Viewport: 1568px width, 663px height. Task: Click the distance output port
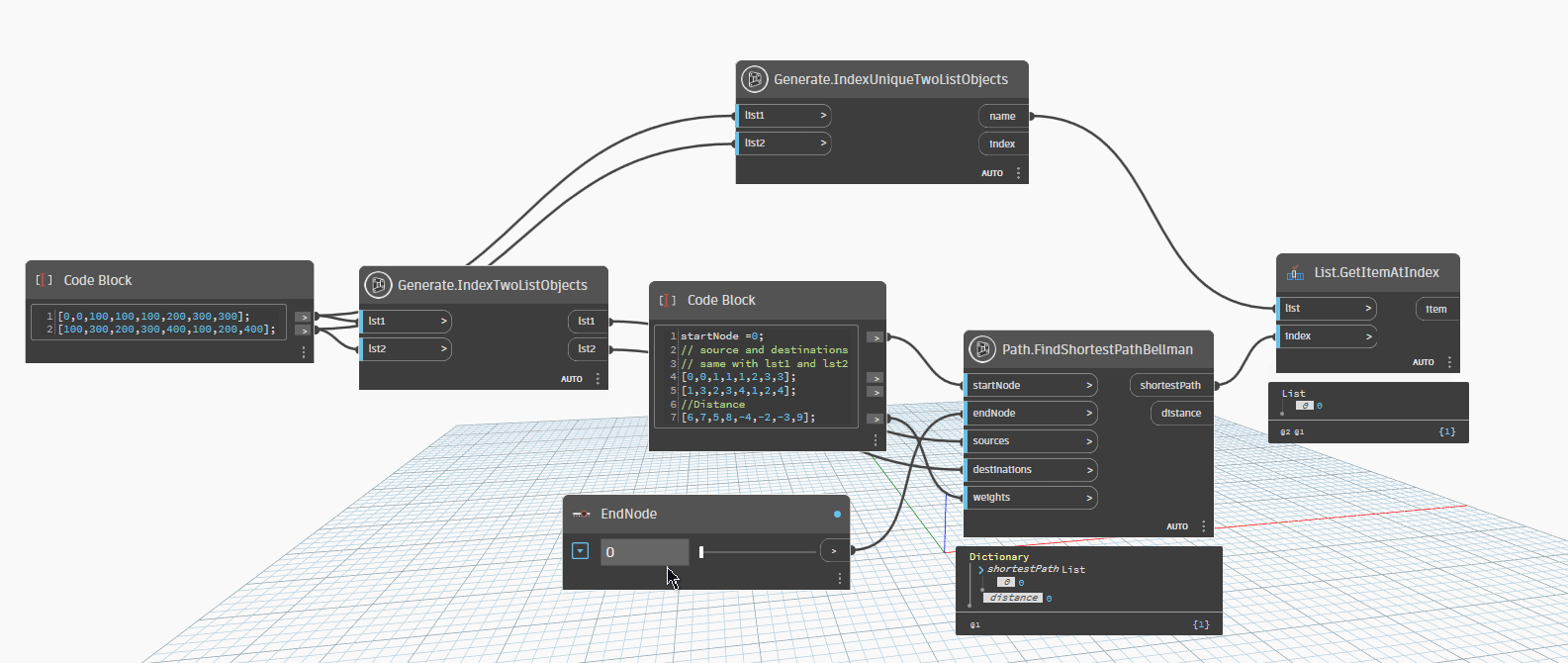pyautogui.click(x=1180, y=414)
